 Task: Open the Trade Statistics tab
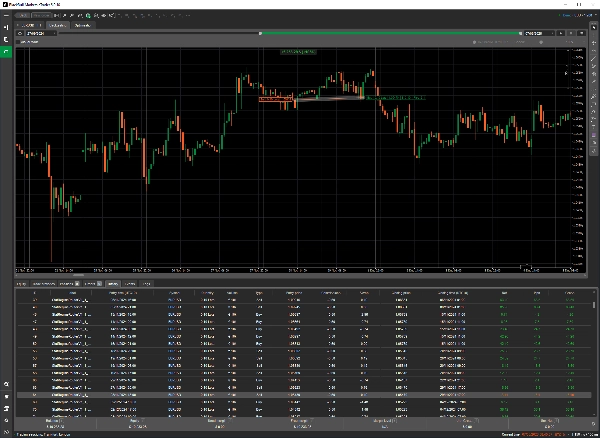43,284
